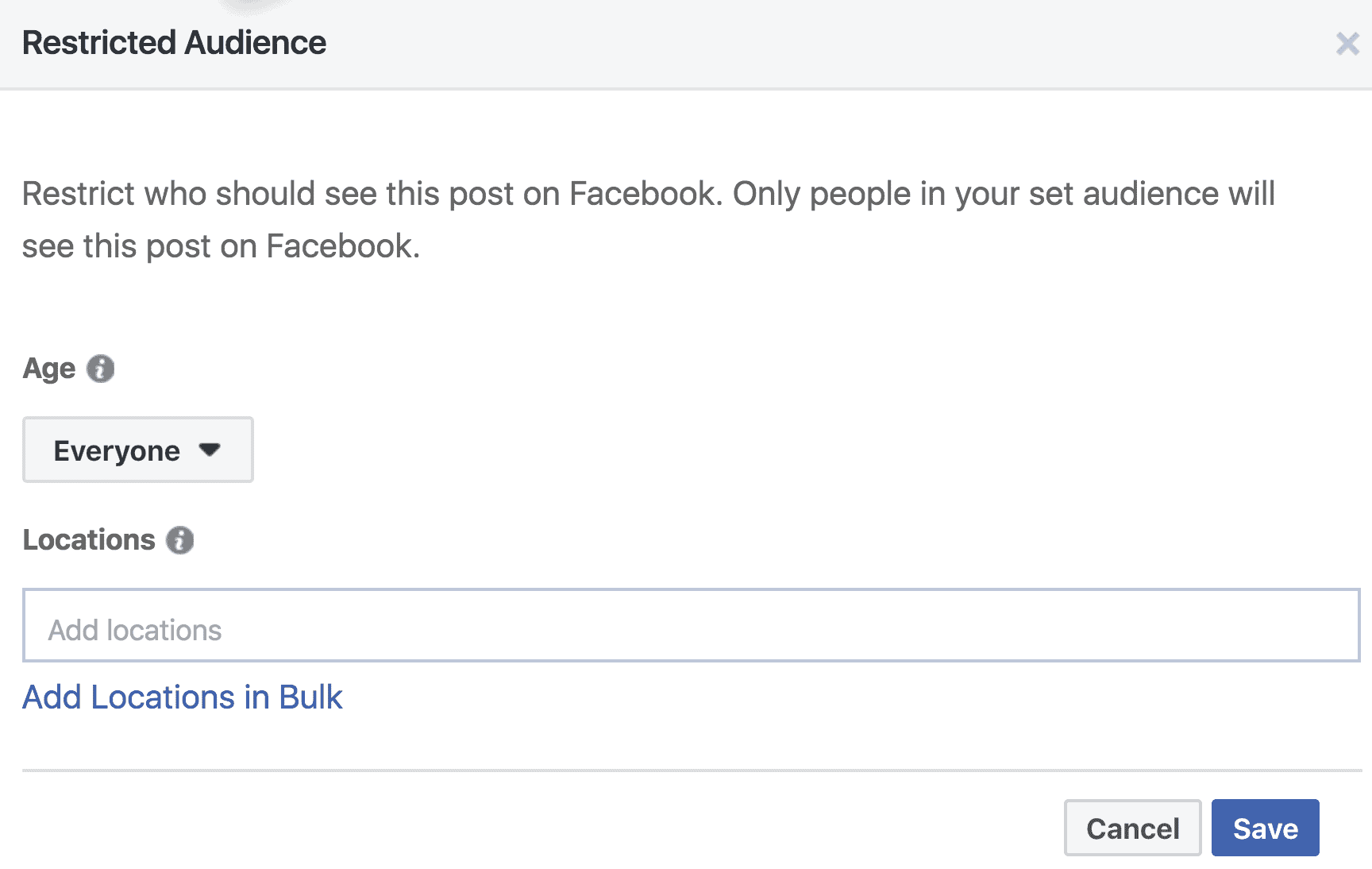Click the info icon beside Locations
The height and width of the screenshot is (869, 1372).
pos(180,540)
